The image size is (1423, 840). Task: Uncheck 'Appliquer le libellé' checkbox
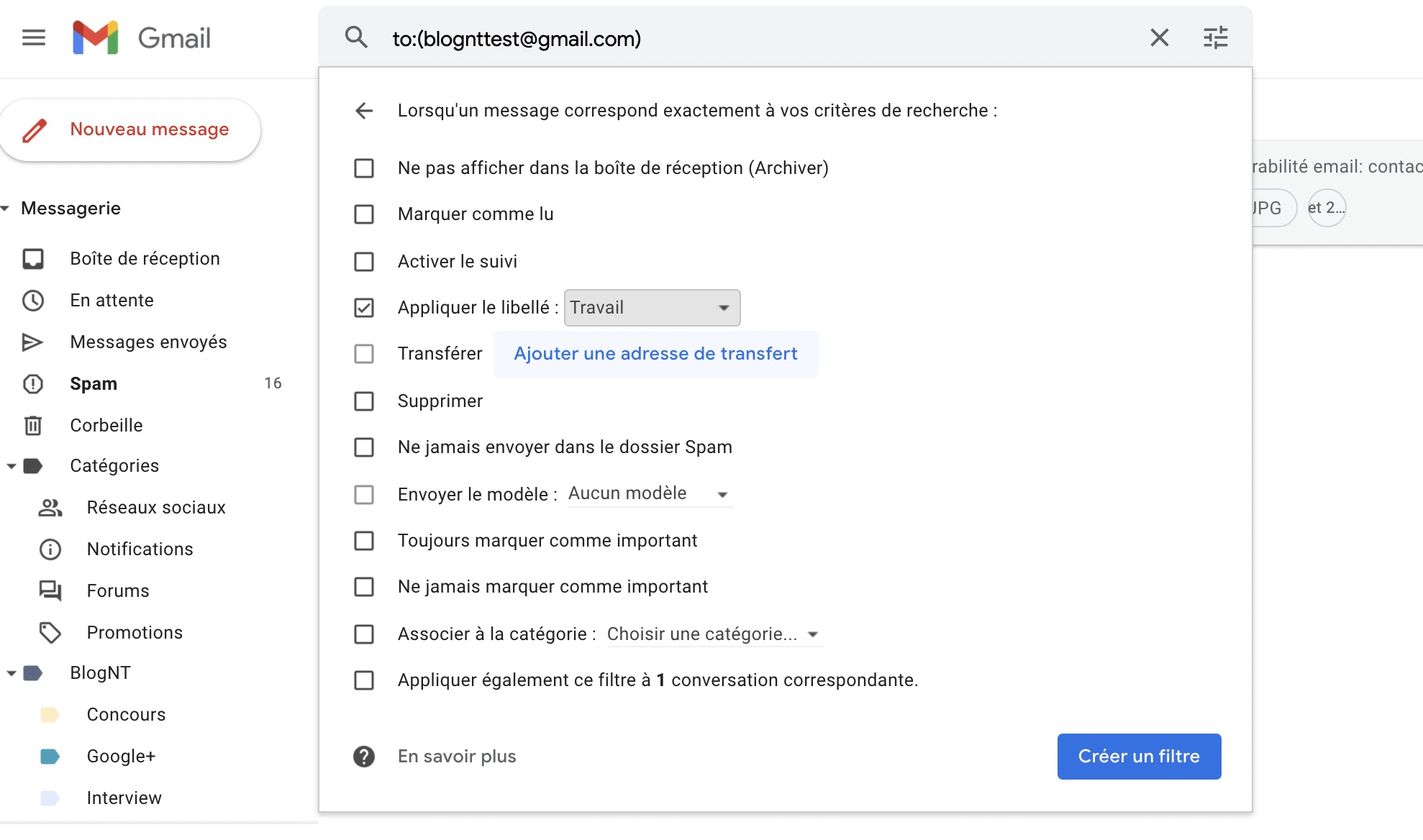364,308
